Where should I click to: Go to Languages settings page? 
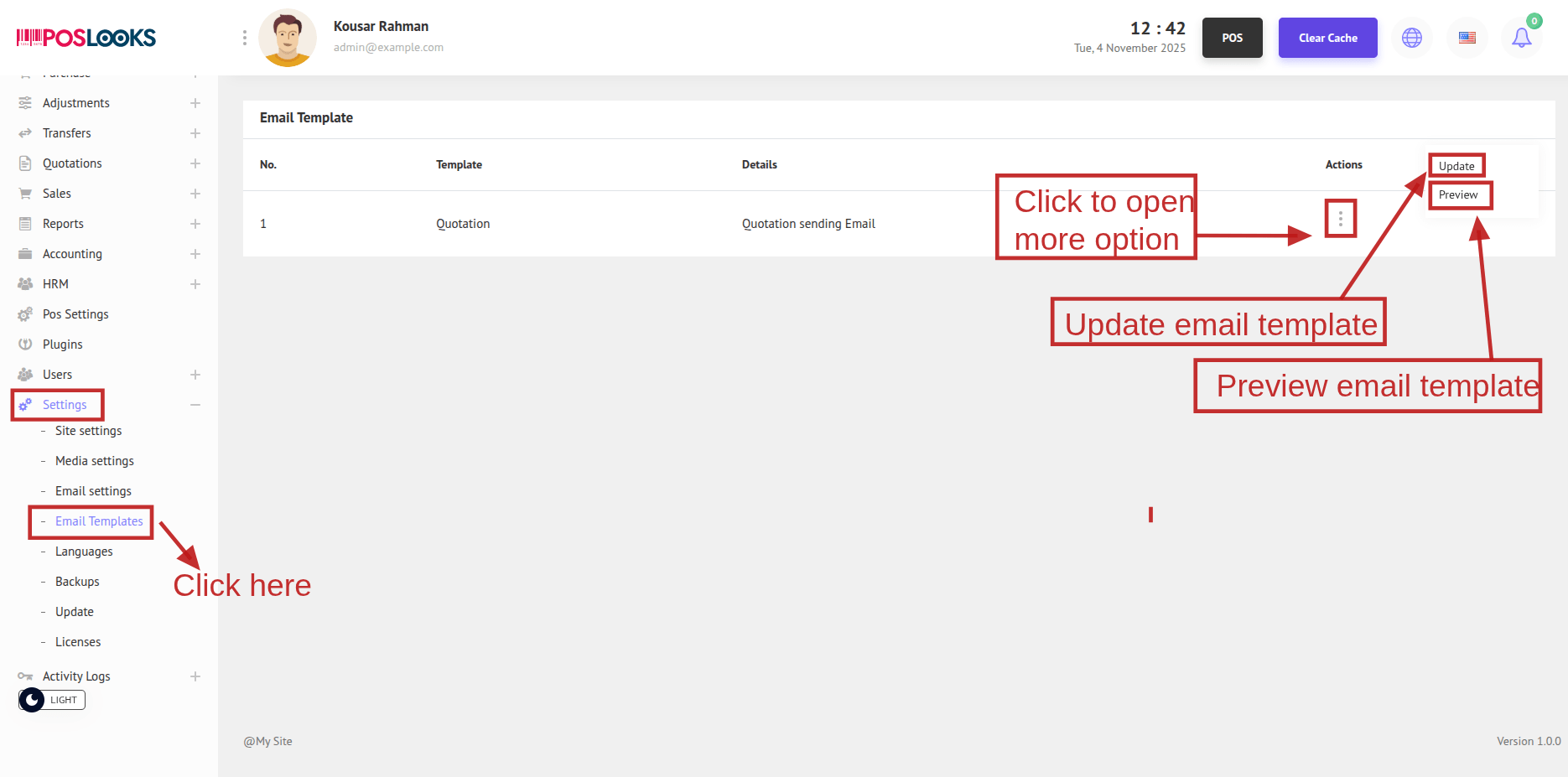coord(84,552)
